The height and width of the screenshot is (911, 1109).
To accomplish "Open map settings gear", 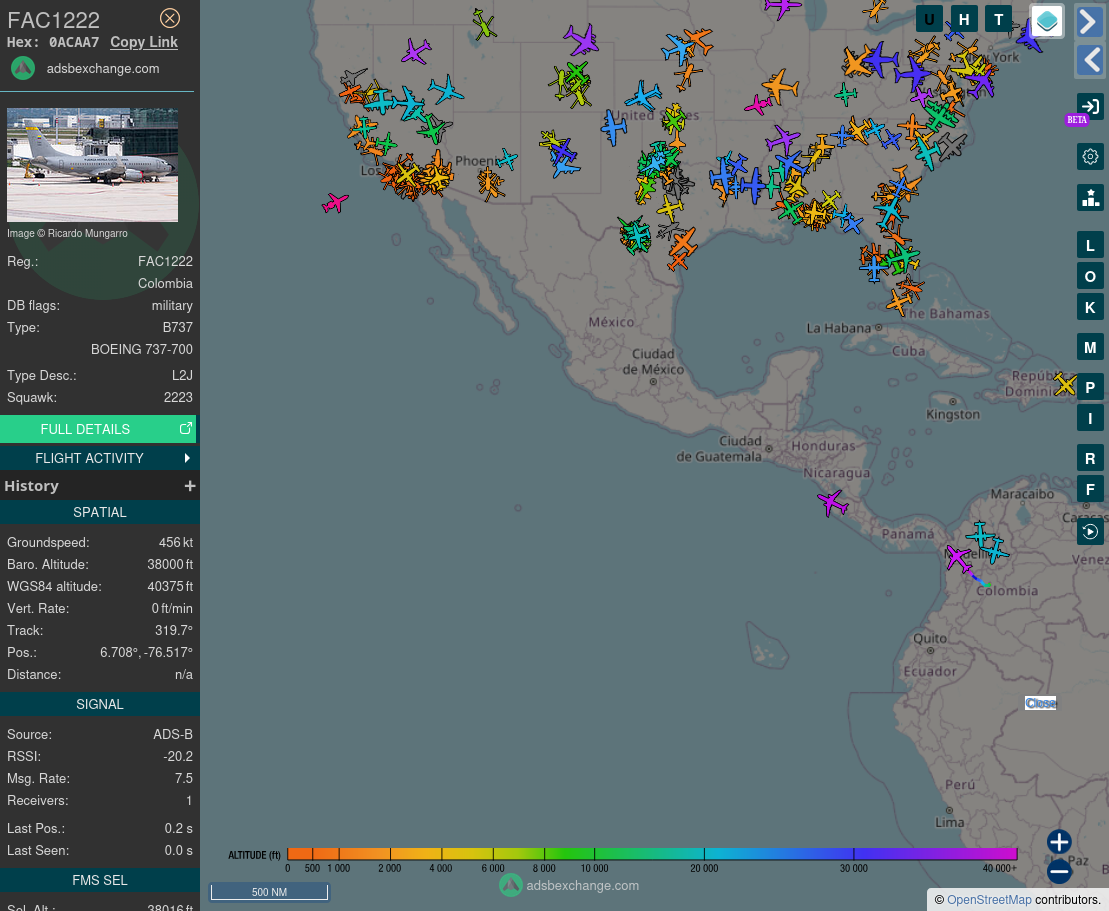I will tap(1090, 156).
